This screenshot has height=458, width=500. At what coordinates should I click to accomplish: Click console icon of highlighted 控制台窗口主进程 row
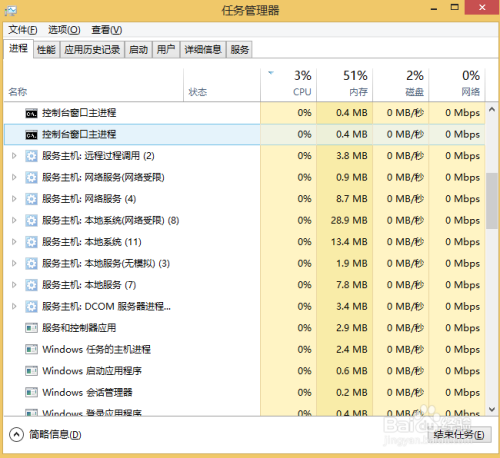click(x=31, y=135)
